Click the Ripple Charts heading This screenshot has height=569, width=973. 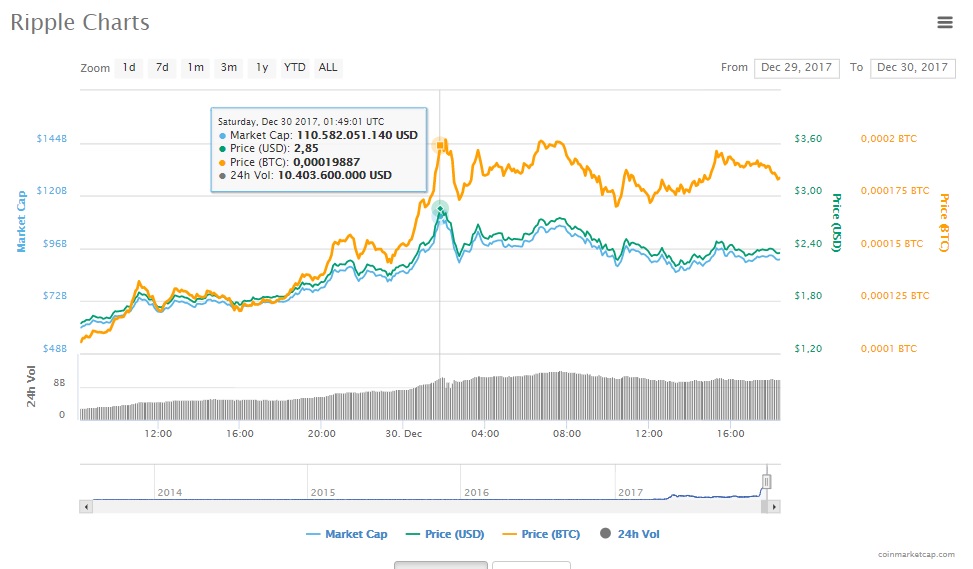tap(80, 22)
